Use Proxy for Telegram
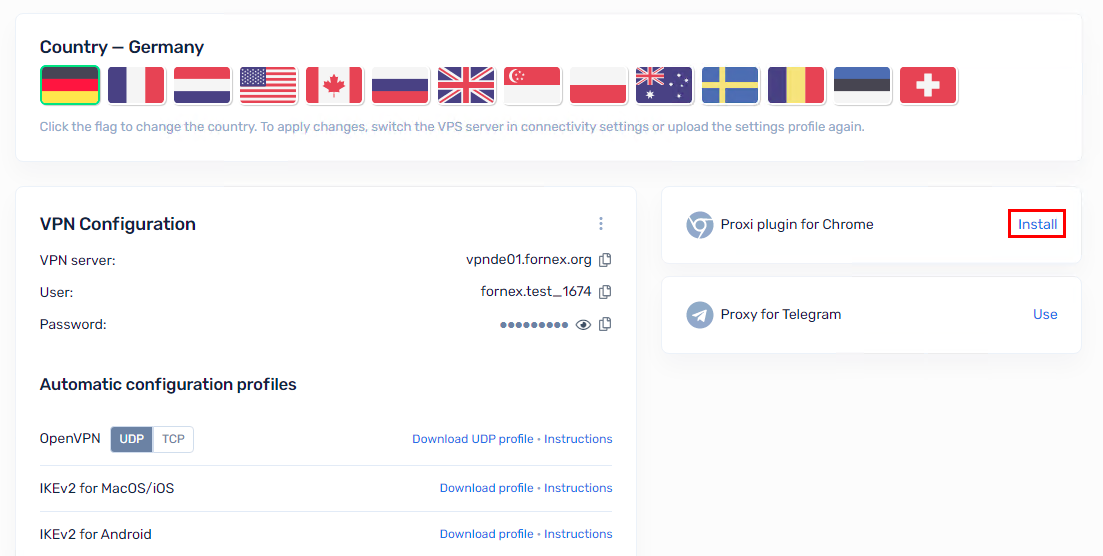Viewport: 1103px width, 556px height. (x=1045, y=315)
